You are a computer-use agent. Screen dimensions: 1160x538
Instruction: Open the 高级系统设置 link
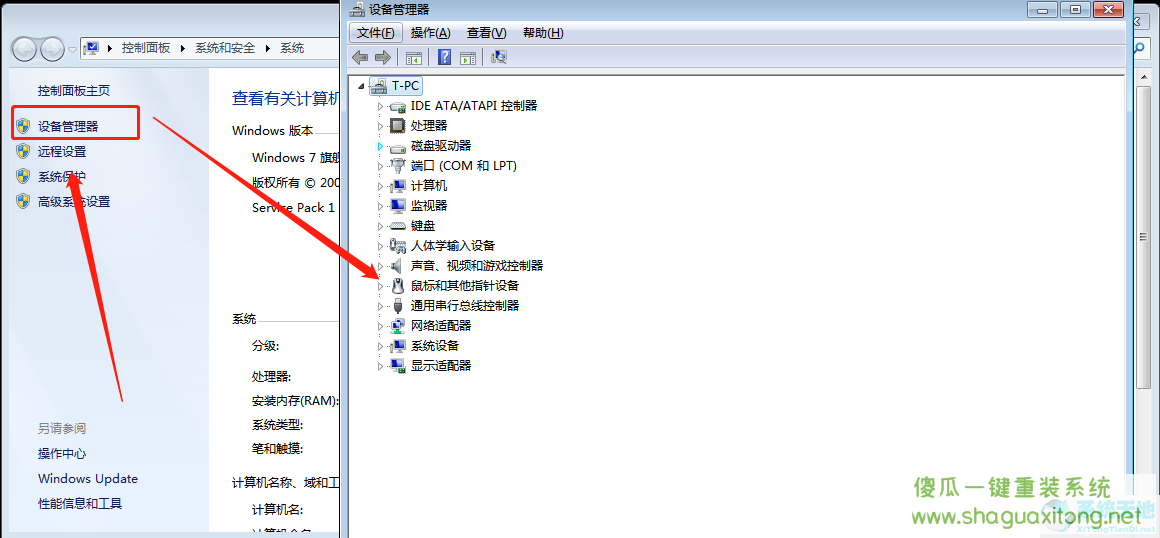click(74, 201)
